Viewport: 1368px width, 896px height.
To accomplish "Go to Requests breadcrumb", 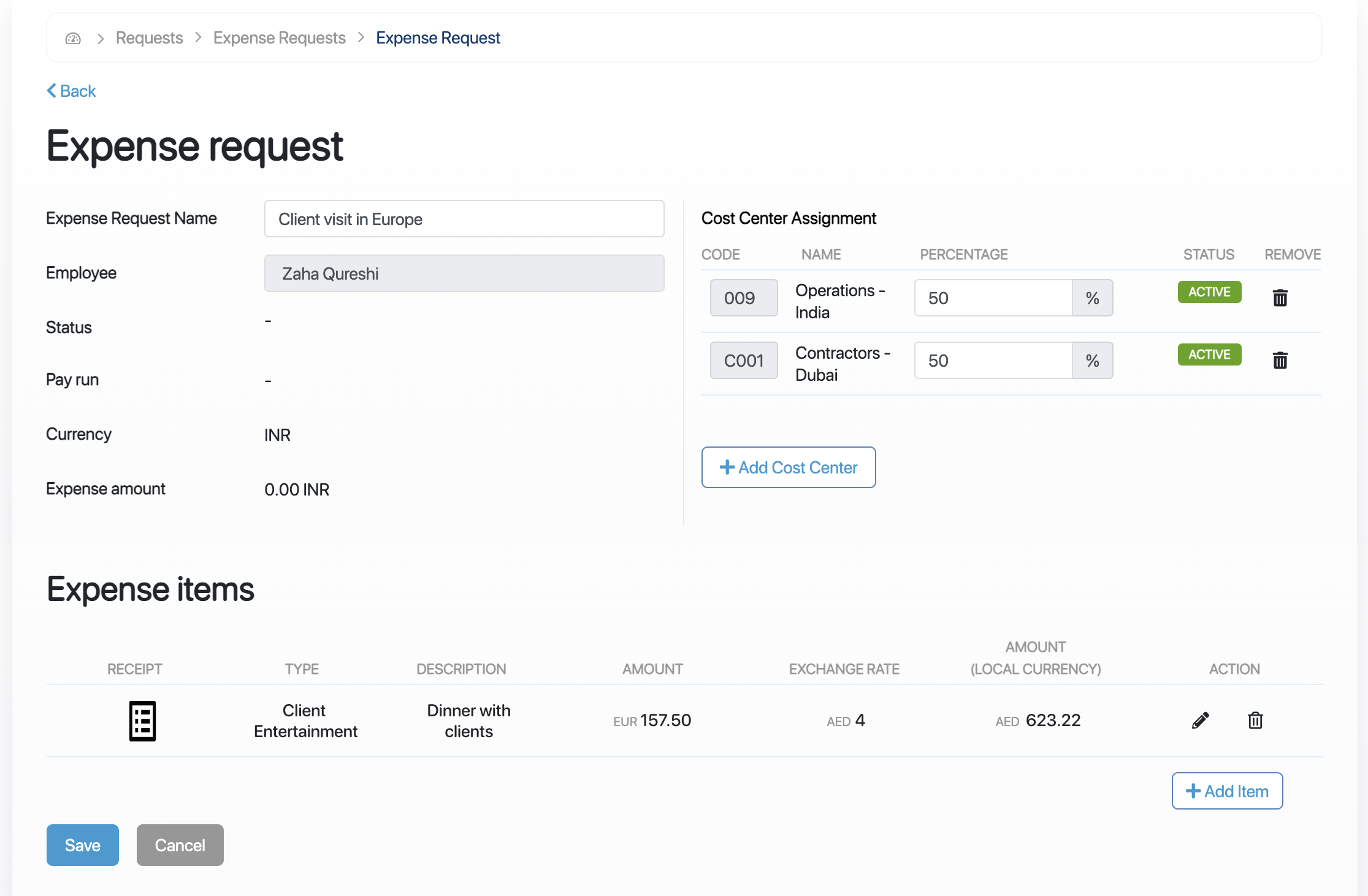I will (149, 38).
